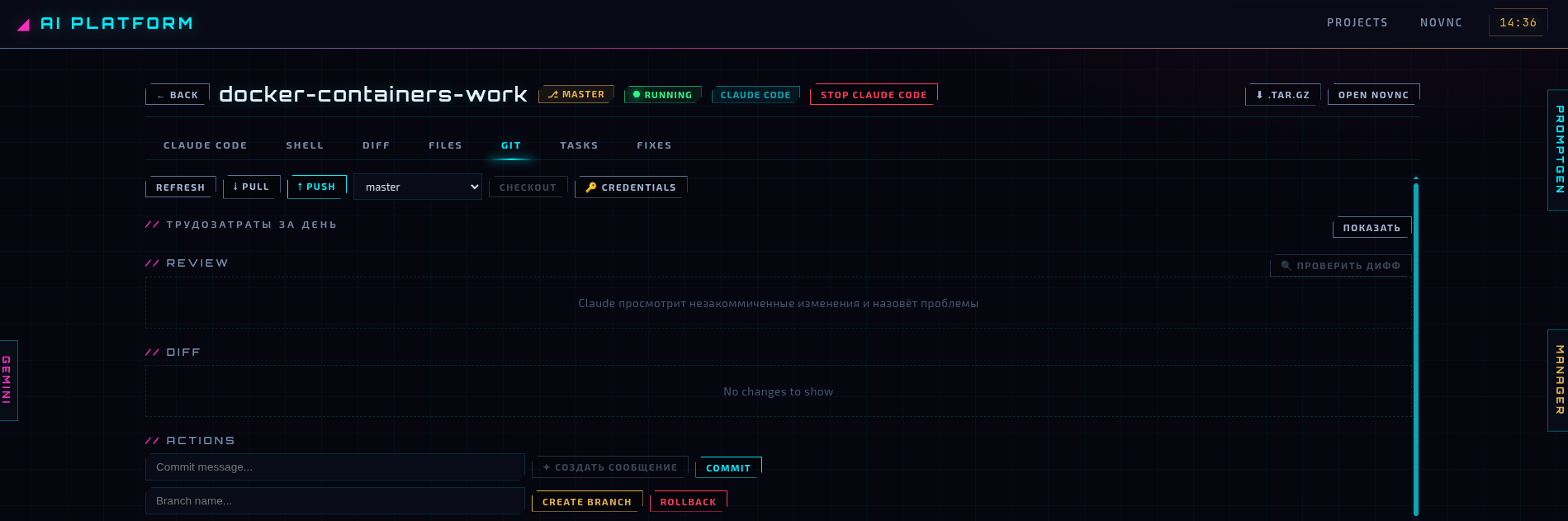Click the CLAUDE CODE status badge
Screen dimensions: 1568x521
pos(756,95)
